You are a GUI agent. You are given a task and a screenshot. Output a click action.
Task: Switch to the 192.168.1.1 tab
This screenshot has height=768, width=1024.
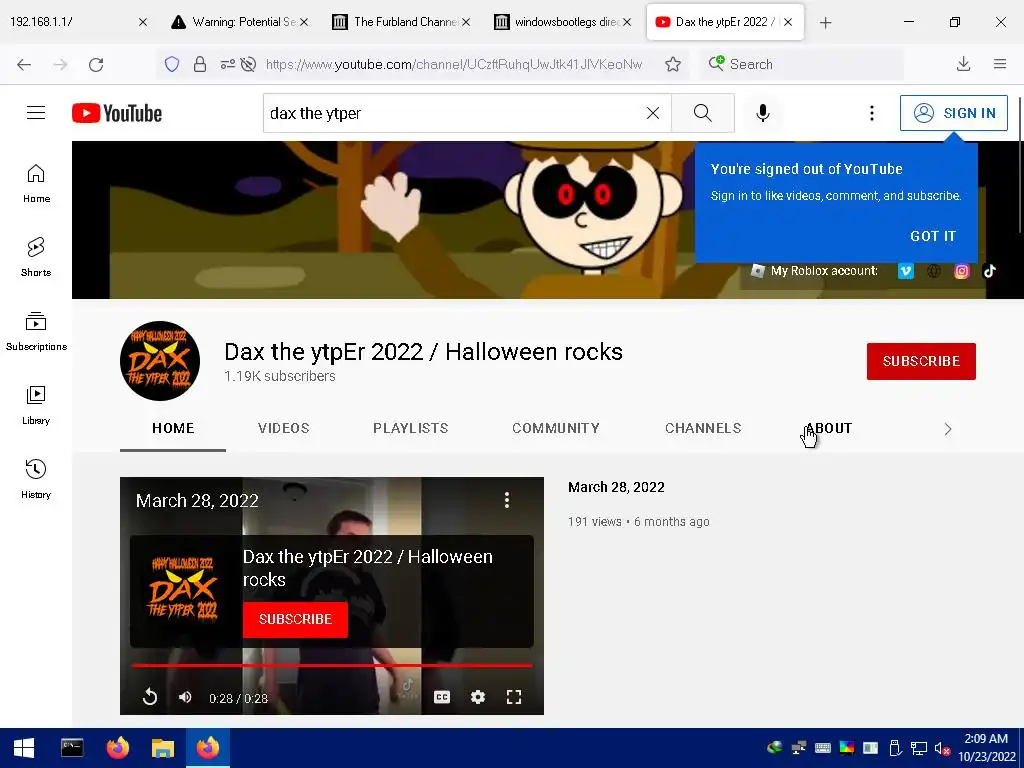[x=69, y=22]
